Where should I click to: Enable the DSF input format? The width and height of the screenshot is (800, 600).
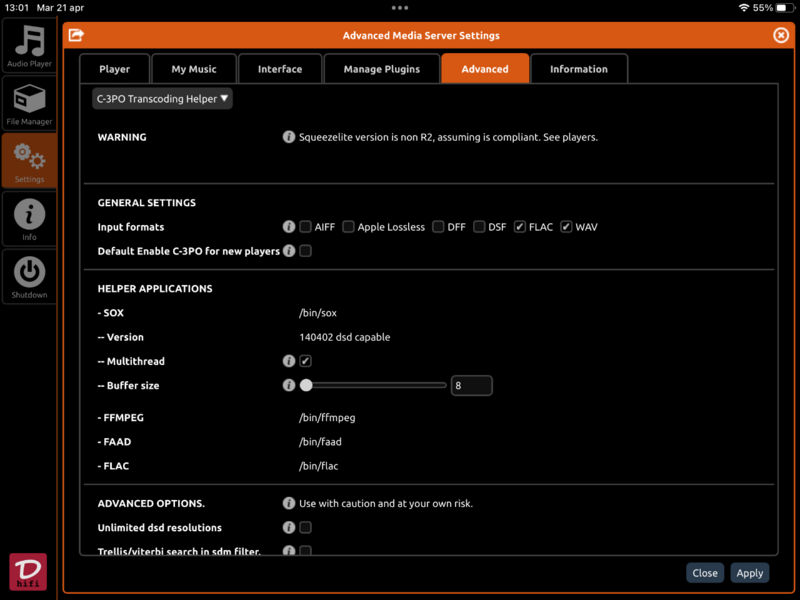coord(479,227)
